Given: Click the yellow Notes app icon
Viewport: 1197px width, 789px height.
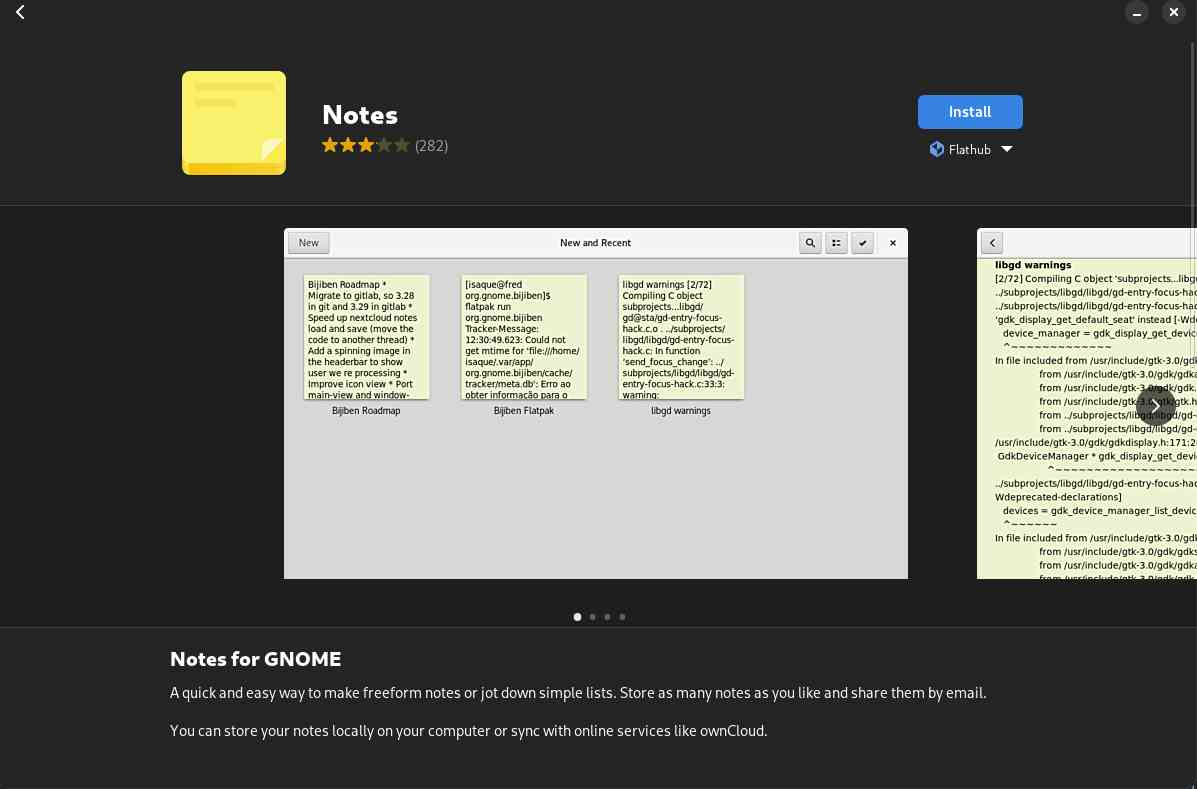Looking at the screenshot, I should click(234, 123).
